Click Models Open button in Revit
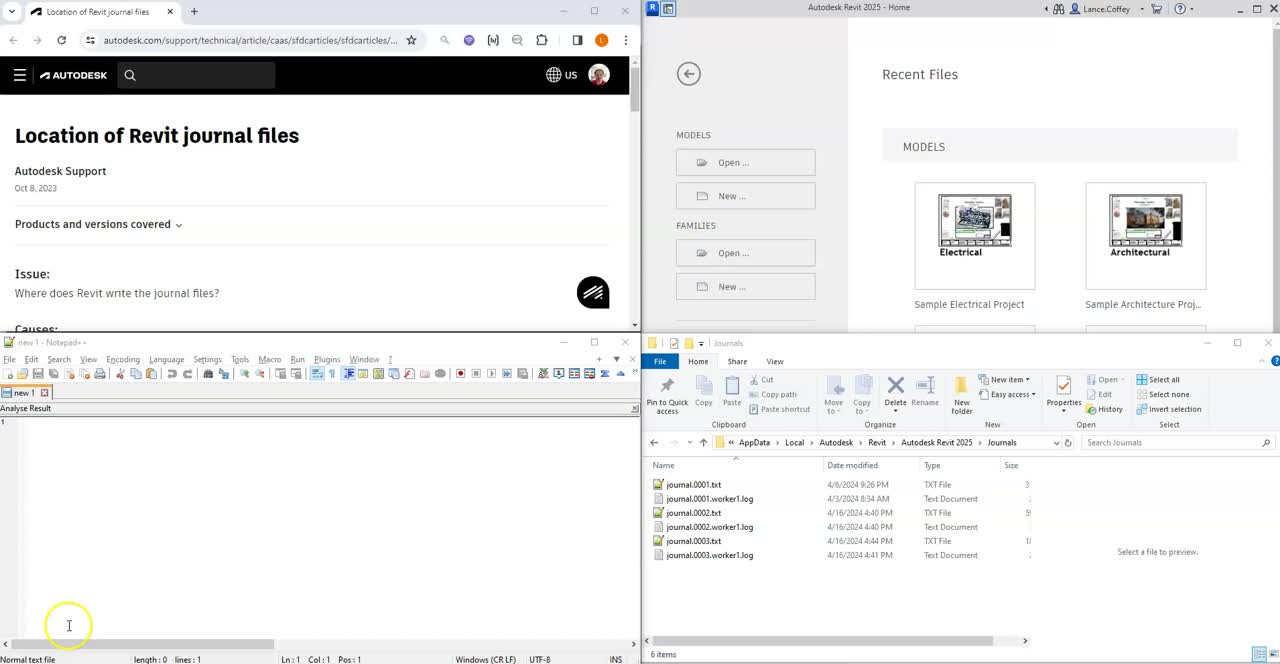Viewport: 1280px width, 664px height. (745, 162)
